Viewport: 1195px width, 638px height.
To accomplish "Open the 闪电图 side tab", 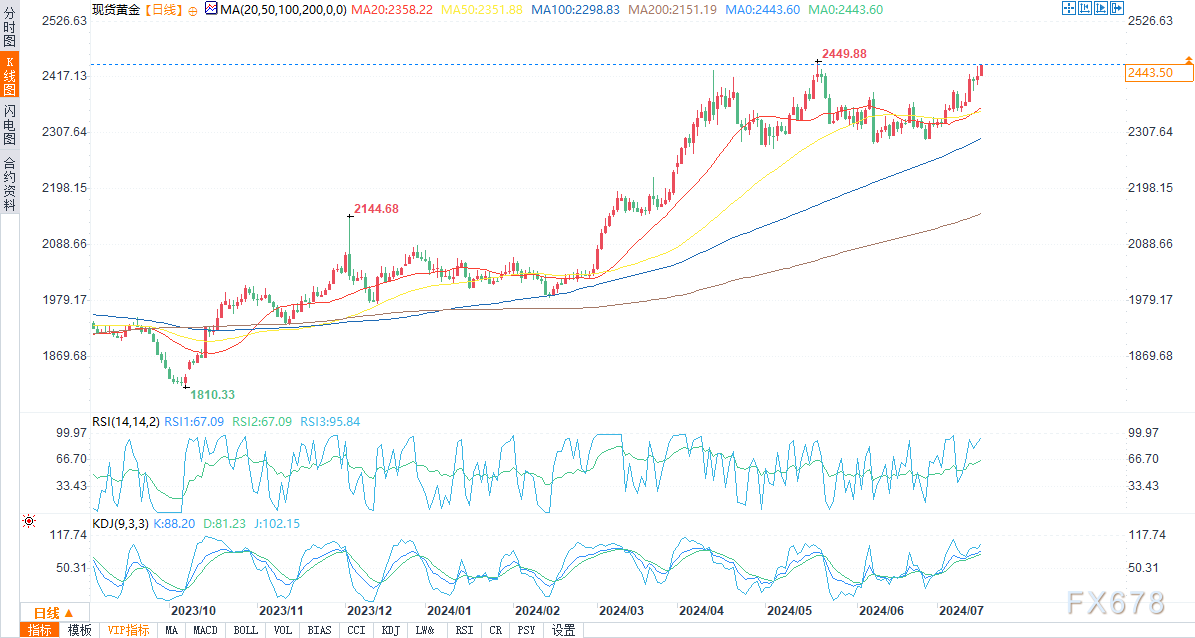I will click(9, 124).
